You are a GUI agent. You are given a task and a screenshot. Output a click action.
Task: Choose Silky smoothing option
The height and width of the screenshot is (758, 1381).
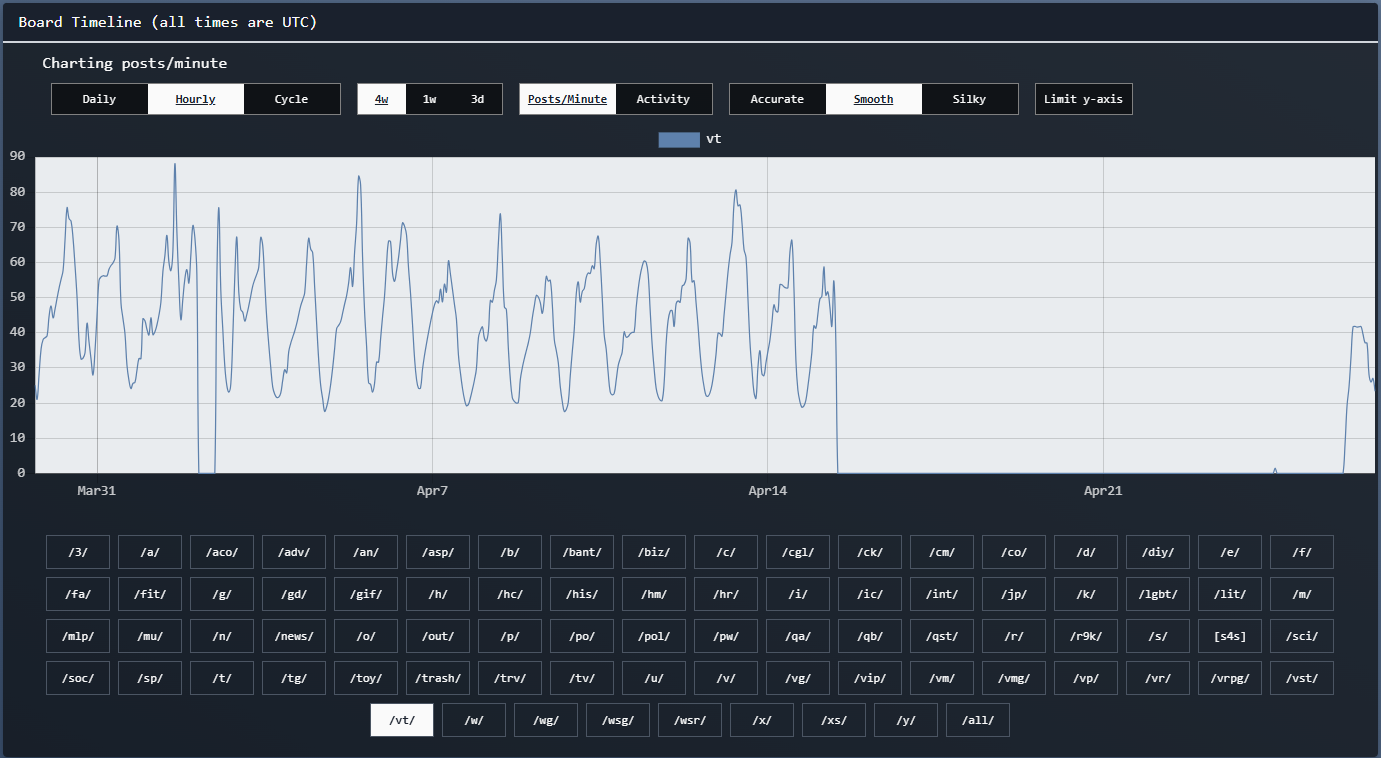tap(969, 99)
